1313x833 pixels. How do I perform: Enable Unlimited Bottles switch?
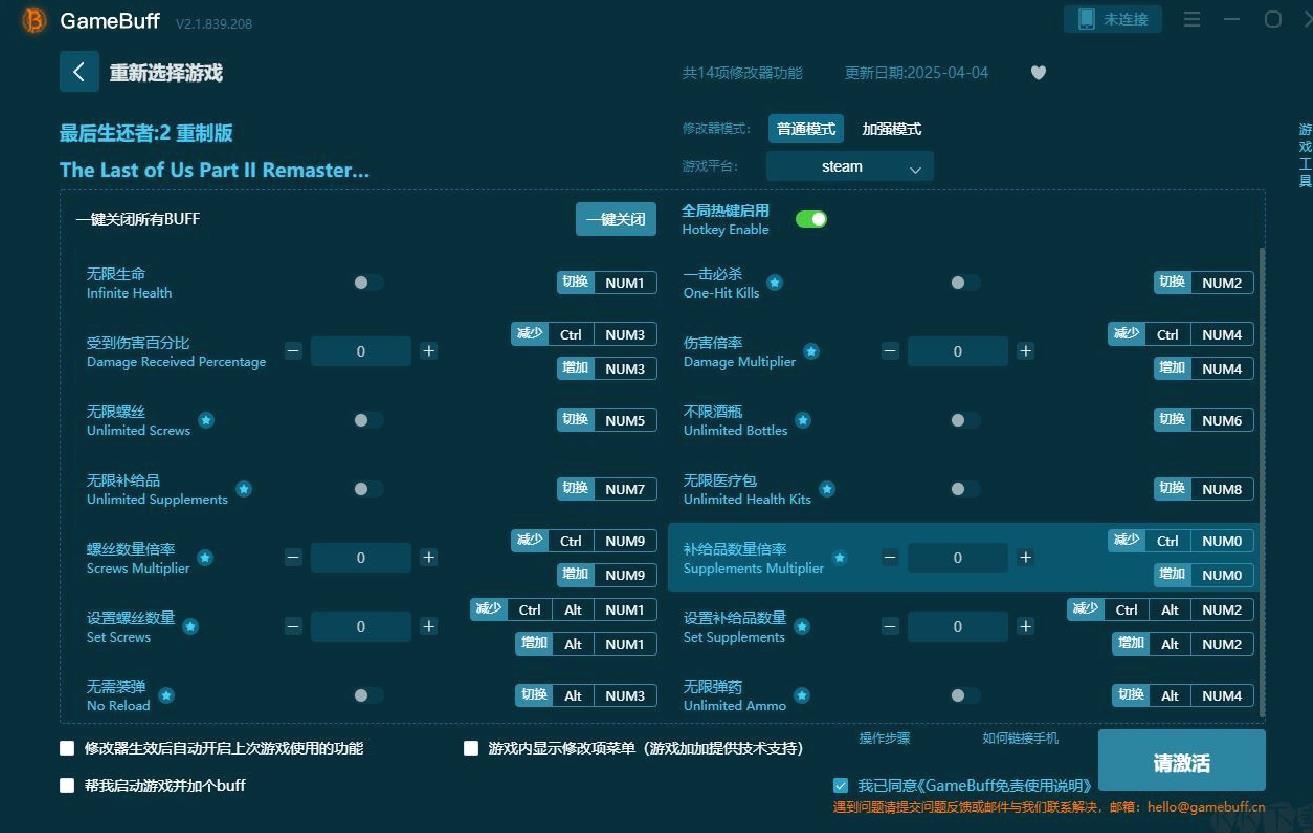(x=964, y=421)
